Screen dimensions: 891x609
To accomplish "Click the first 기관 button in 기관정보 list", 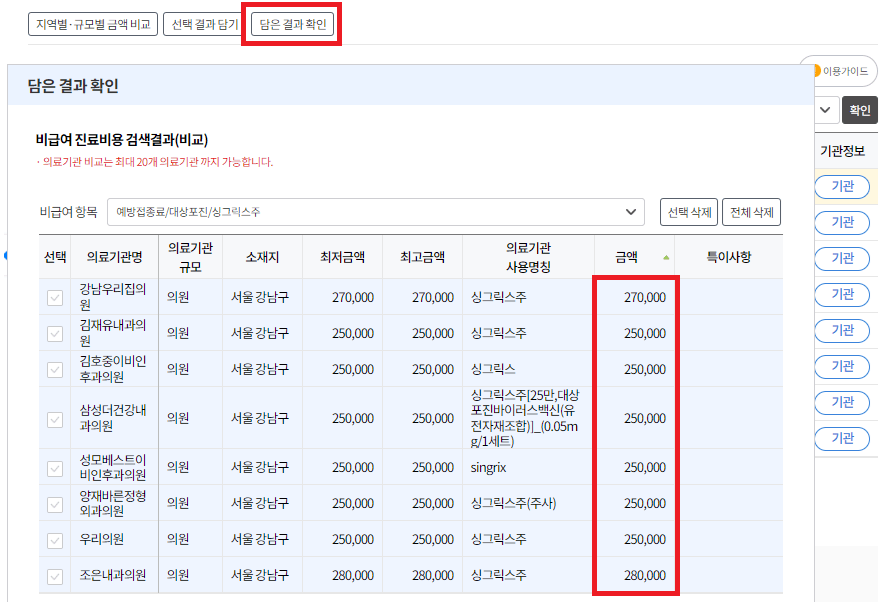I will click(x=843, y=186).
